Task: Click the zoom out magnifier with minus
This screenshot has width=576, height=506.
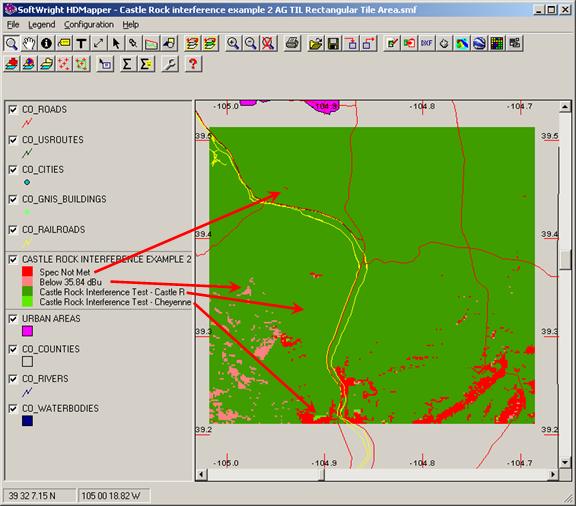Action: tap(251, 43)
